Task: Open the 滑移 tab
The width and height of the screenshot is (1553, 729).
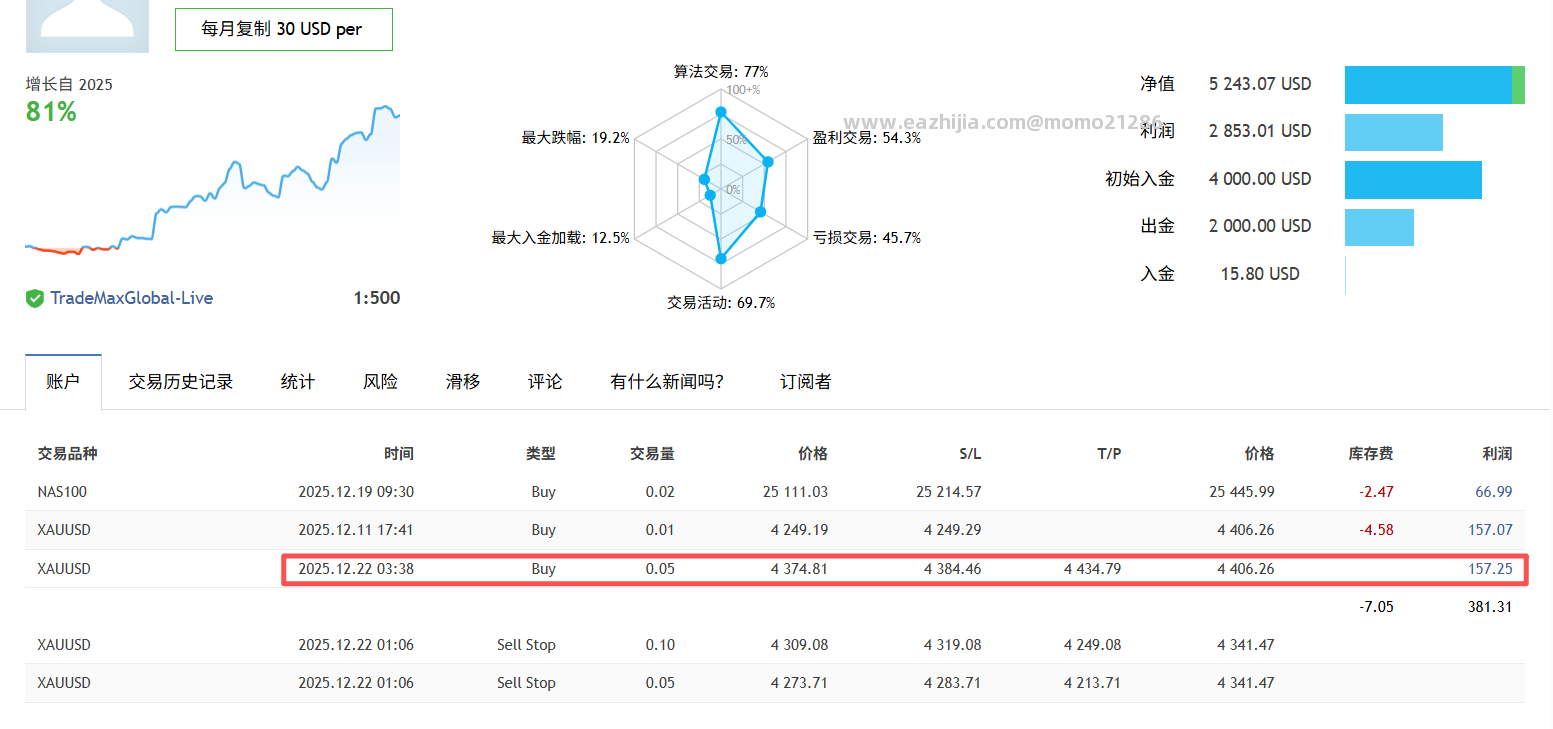Action: [x=463, y=382]
